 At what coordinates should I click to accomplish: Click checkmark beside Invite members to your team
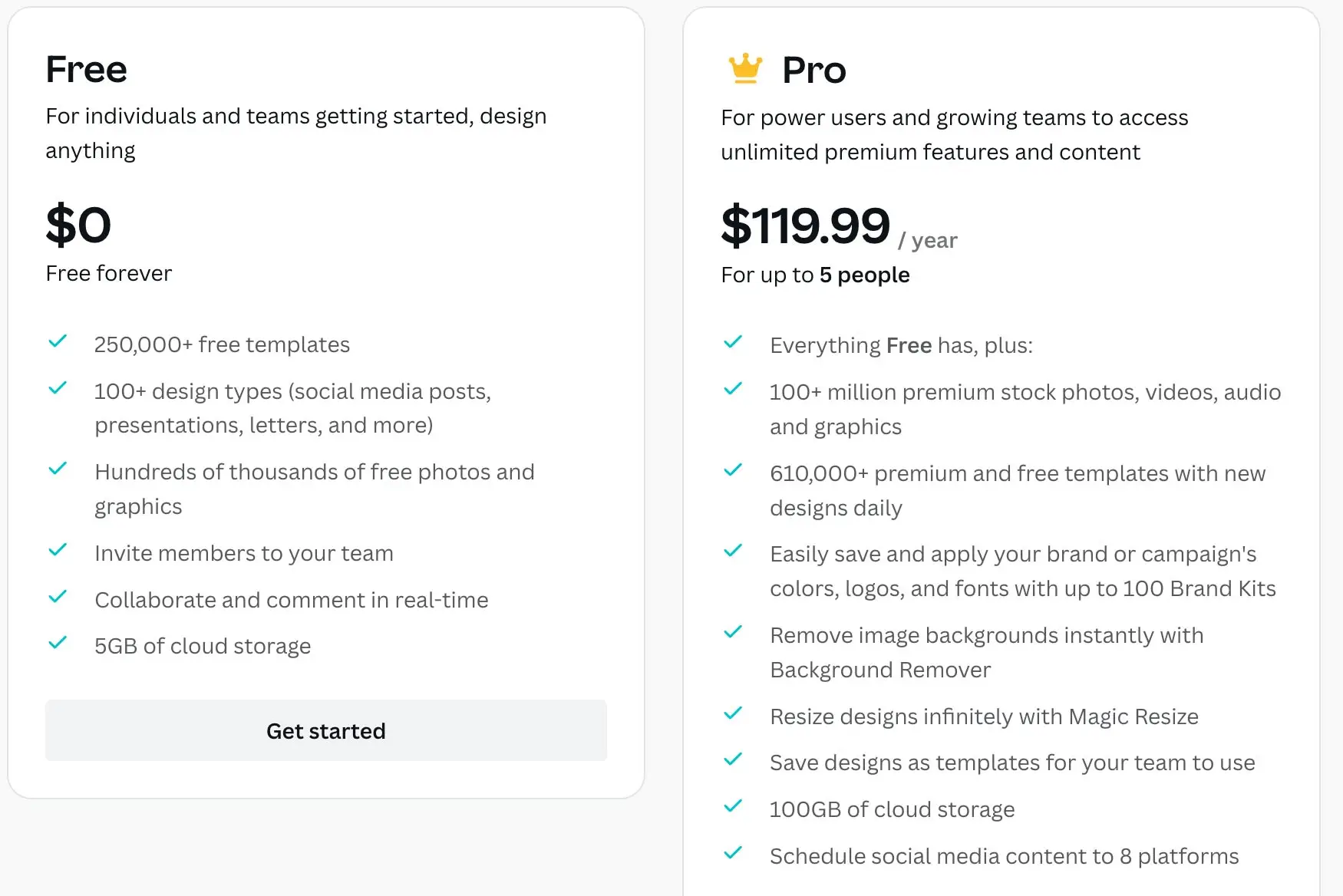[58, 550]
